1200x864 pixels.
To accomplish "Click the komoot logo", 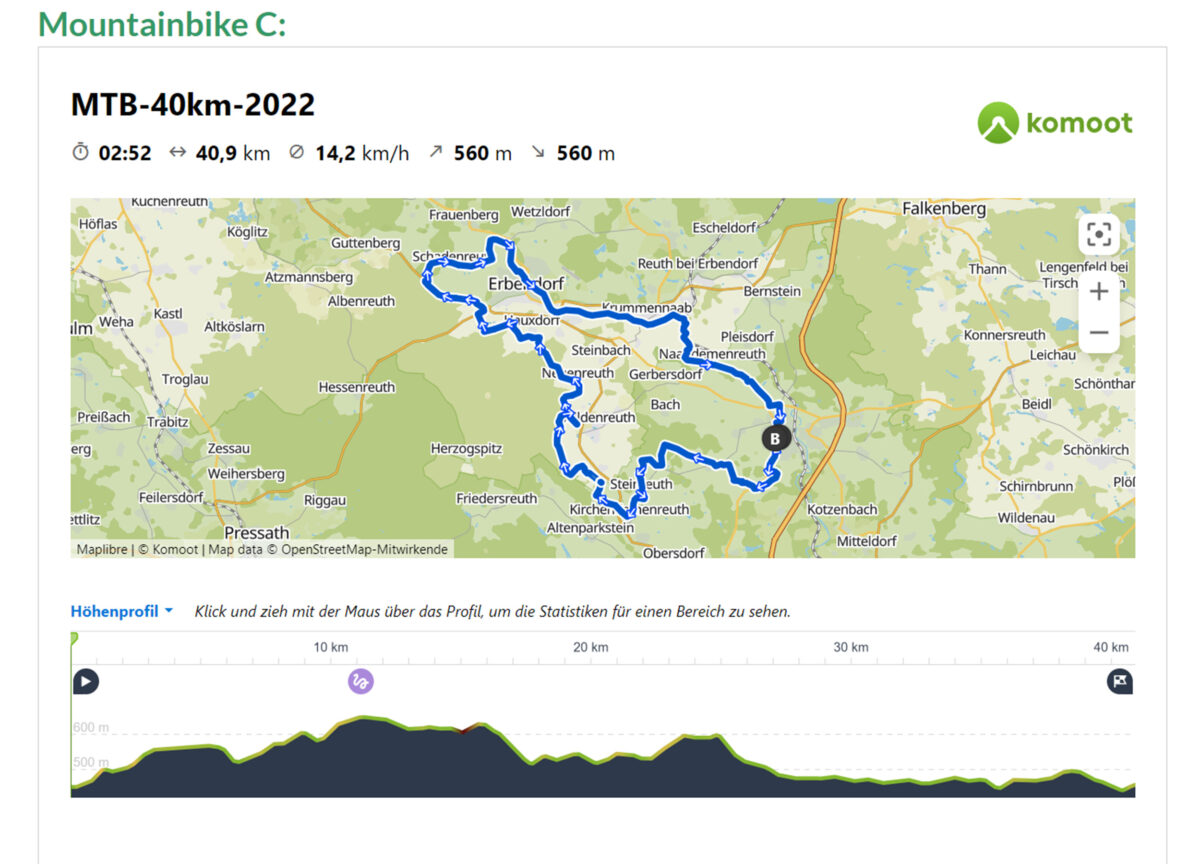I will click(x=1055, y=123).
